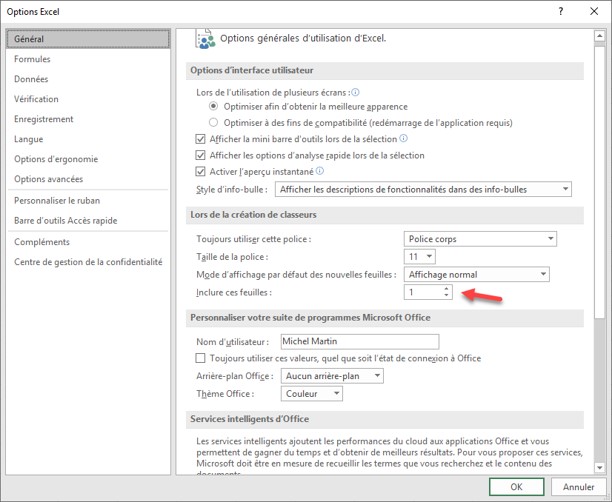Screen dimensions: 612x502
Task: Open the Langue category
Action: click(88, 139)
